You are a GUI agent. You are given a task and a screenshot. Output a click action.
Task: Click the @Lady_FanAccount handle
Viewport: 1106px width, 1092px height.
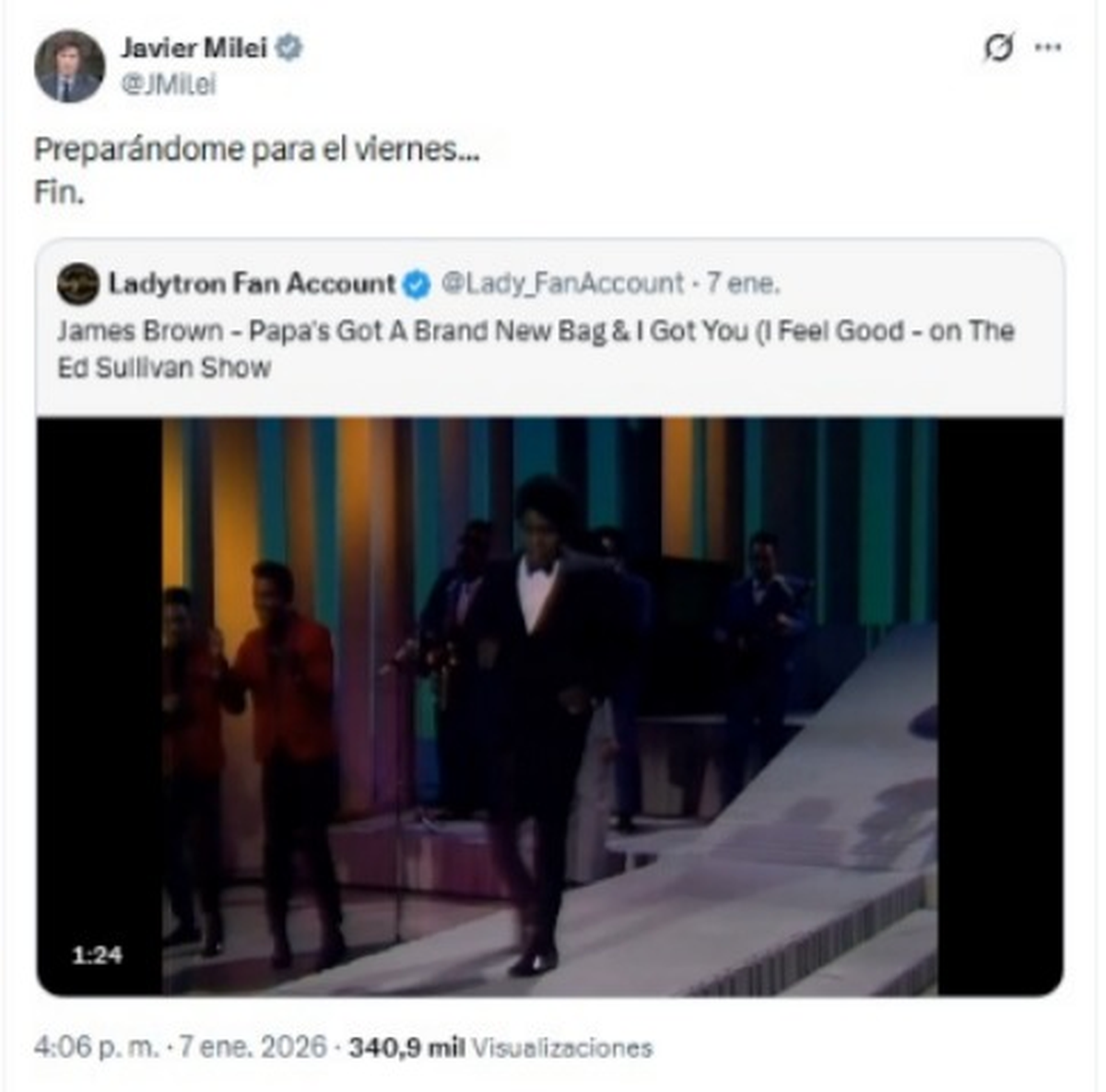pyautogui.click(x=562, y=284)
